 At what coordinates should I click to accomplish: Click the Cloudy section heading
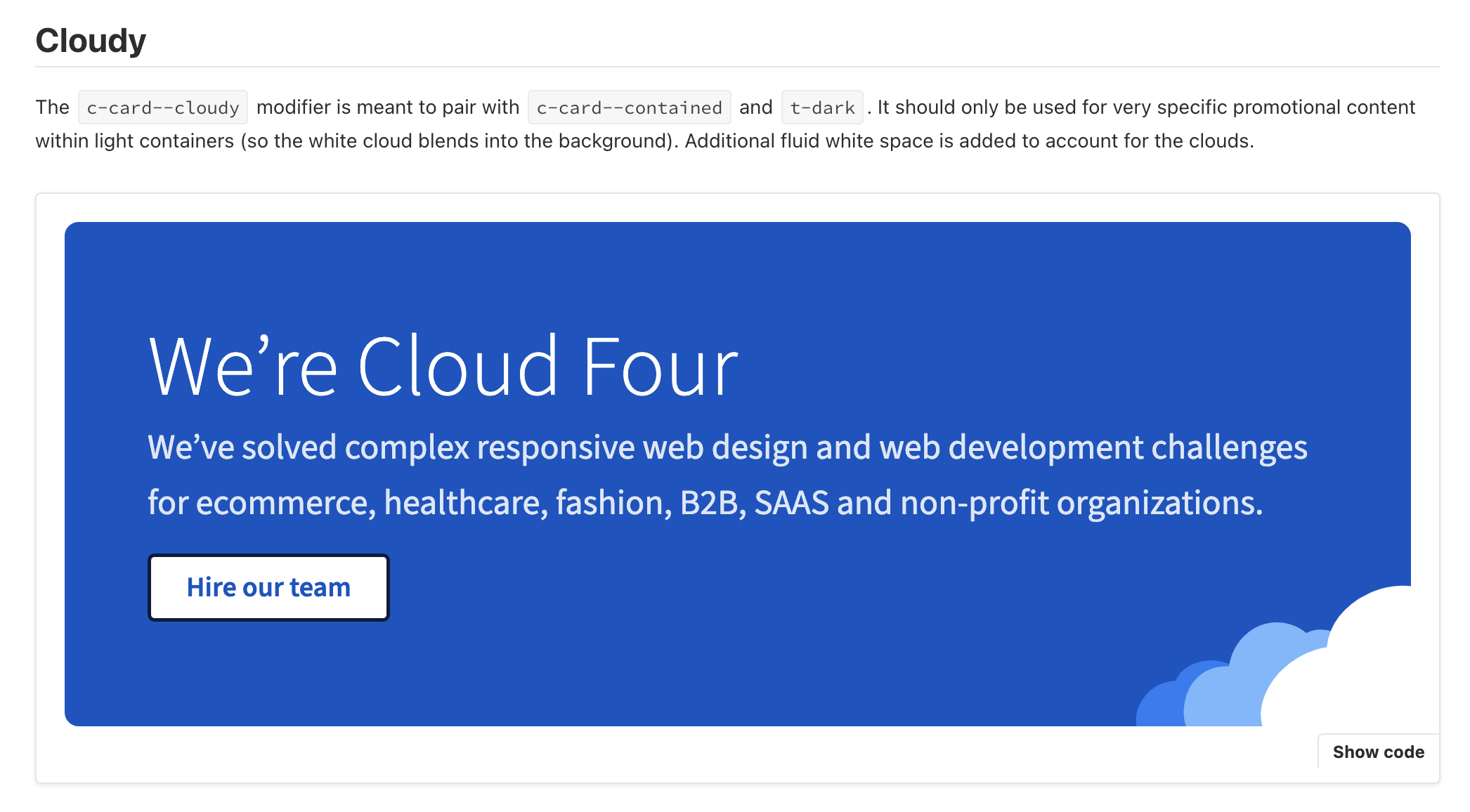91,41
